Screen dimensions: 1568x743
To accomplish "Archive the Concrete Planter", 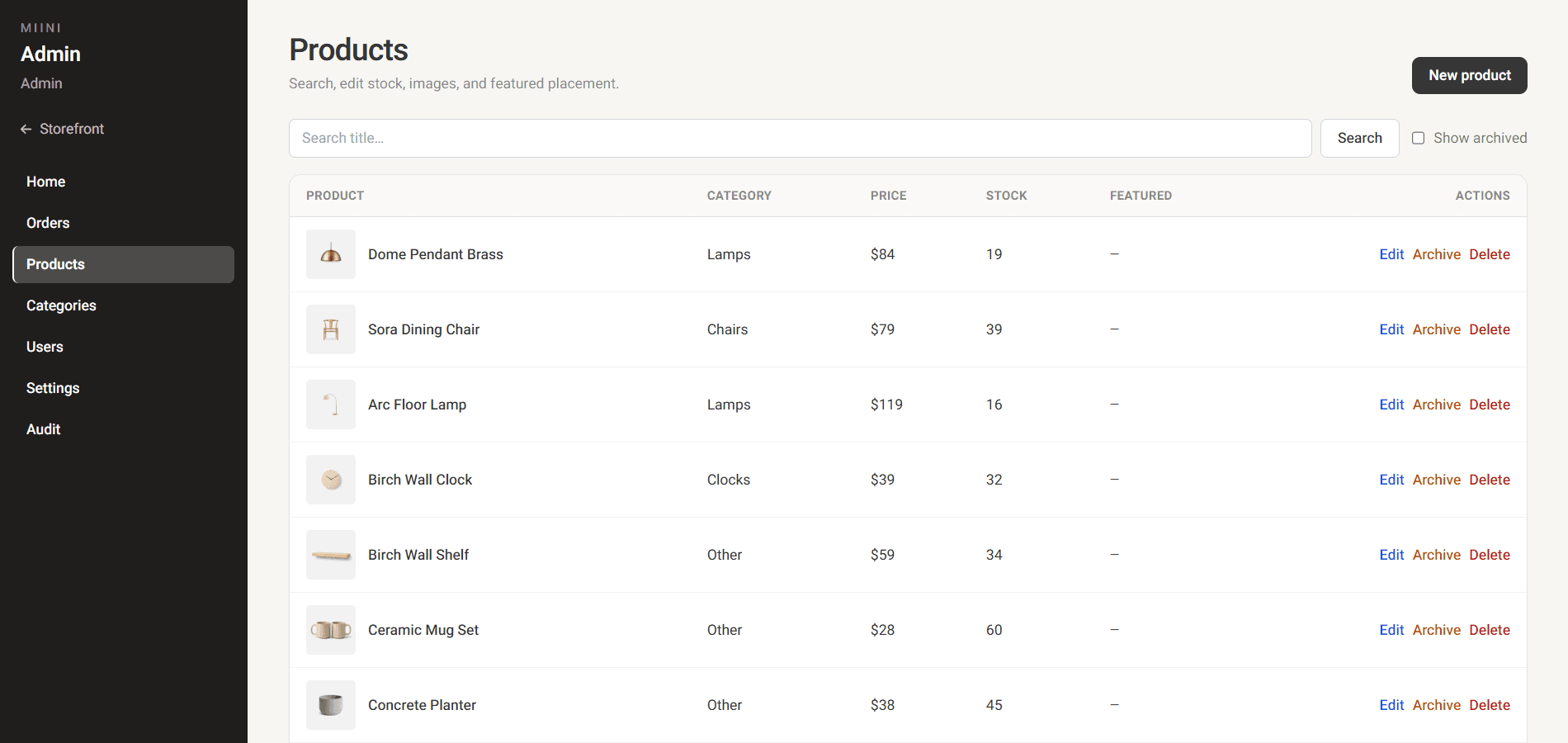I will pos(1437,705).
